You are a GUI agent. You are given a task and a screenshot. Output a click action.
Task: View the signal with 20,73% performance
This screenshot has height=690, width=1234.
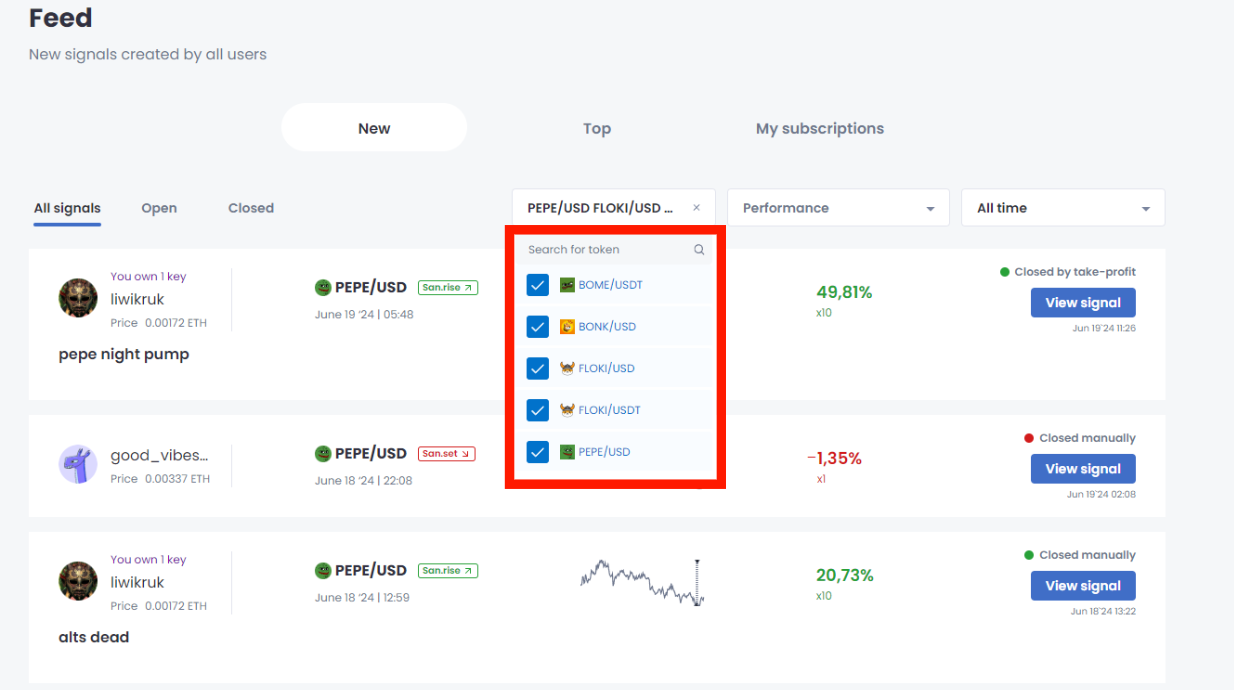pyautogui.click(x=1083, y=586)
